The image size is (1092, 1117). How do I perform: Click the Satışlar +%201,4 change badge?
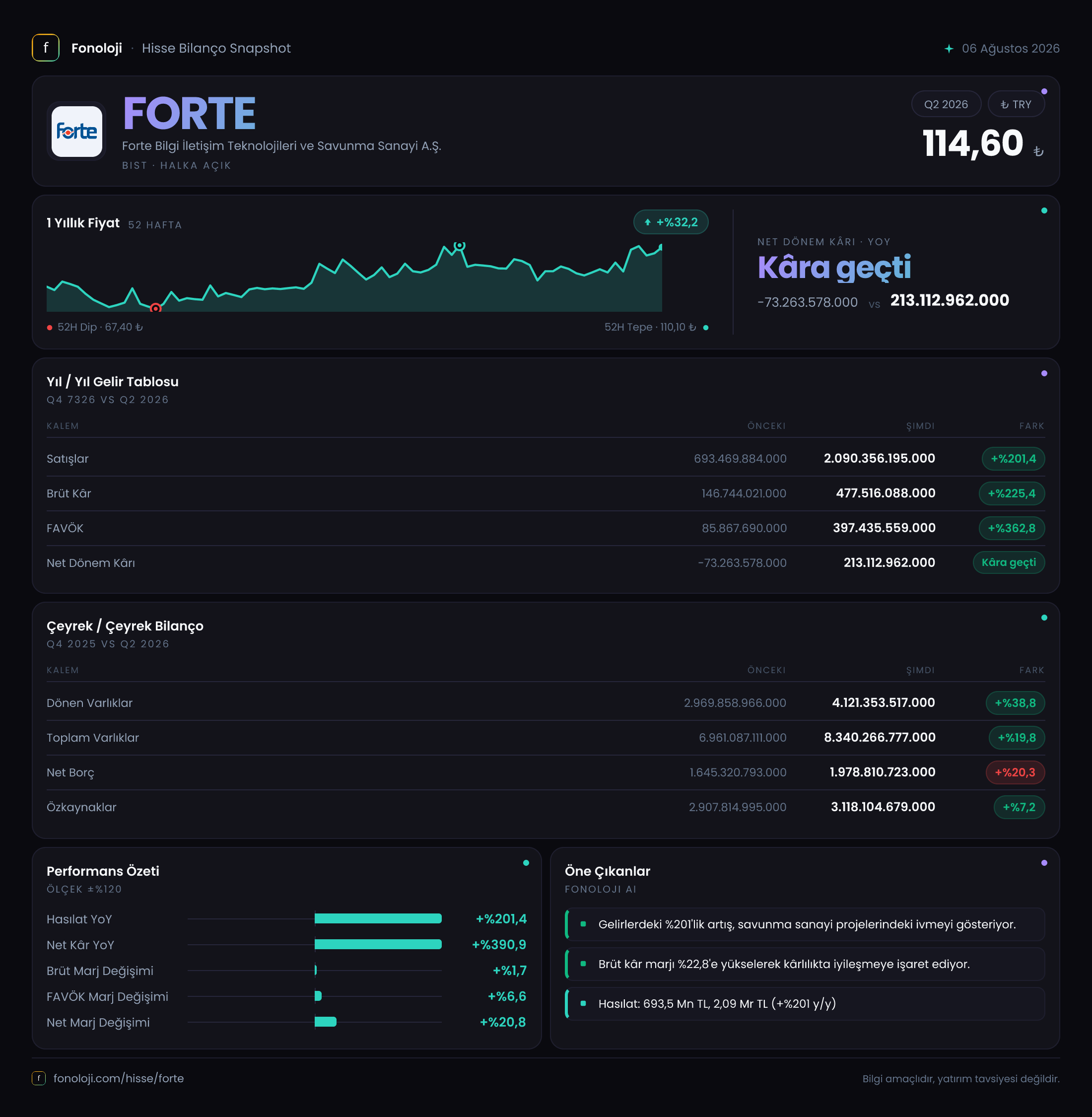[x=1013, y=458]
